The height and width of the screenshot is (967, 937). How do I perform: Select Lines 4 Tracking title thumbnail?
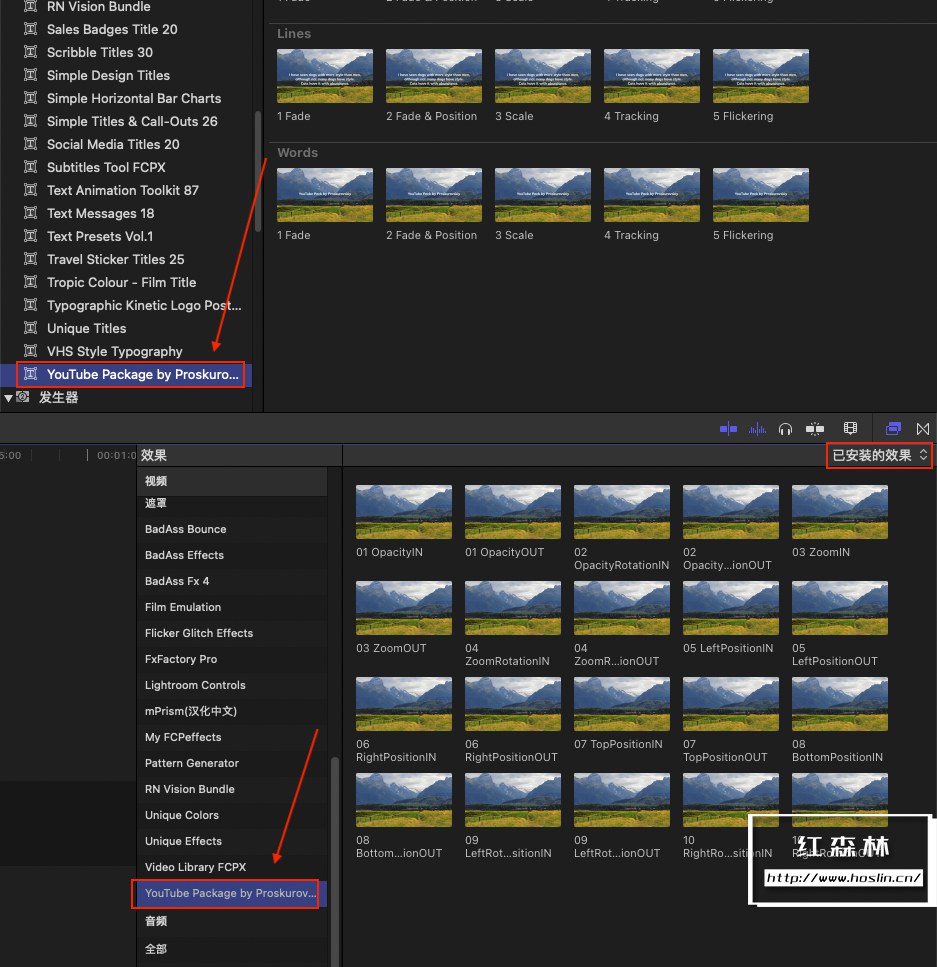click(x=651, y=76)
